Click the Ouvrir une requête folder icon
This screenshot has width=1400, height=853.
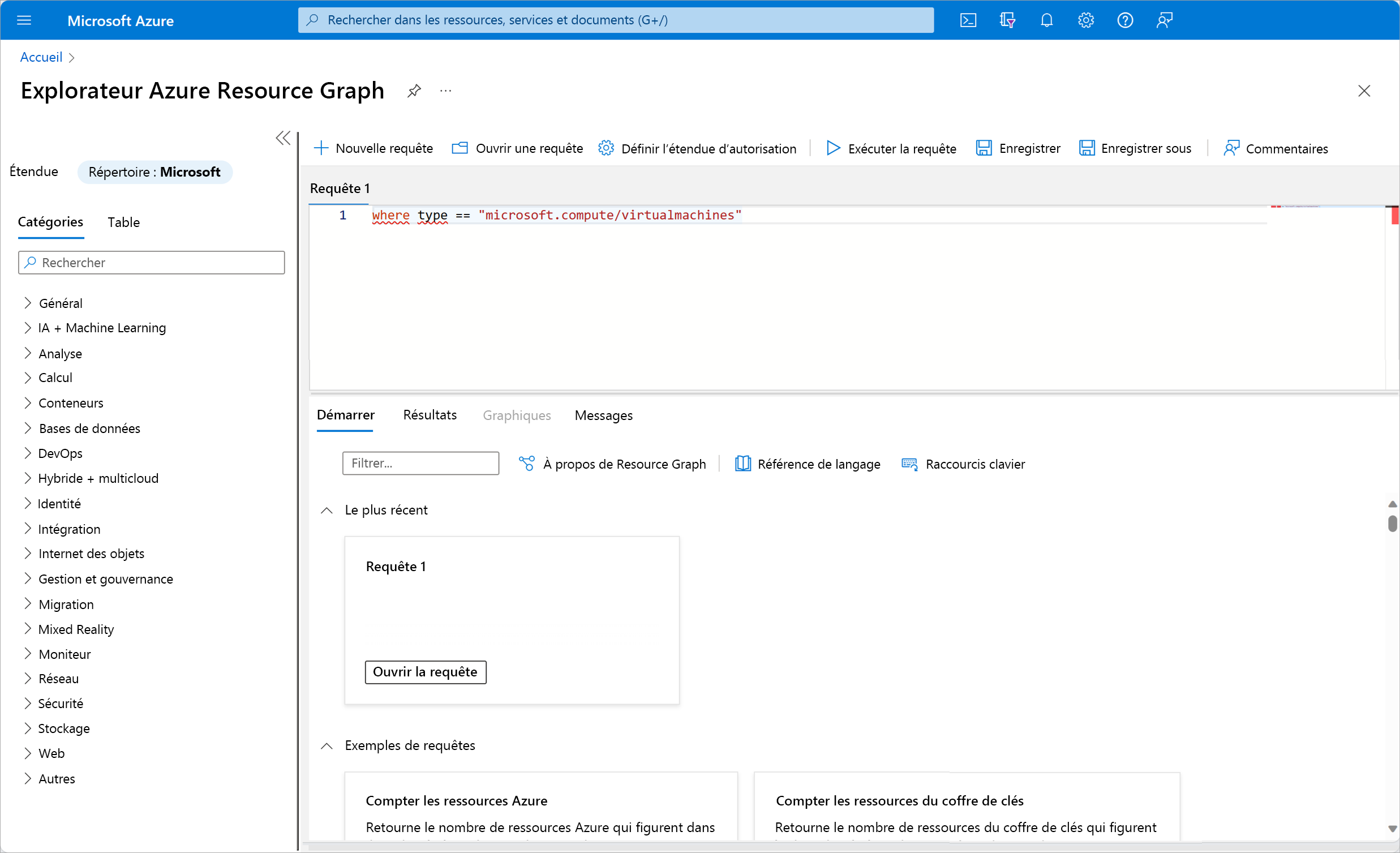(459, 148)
